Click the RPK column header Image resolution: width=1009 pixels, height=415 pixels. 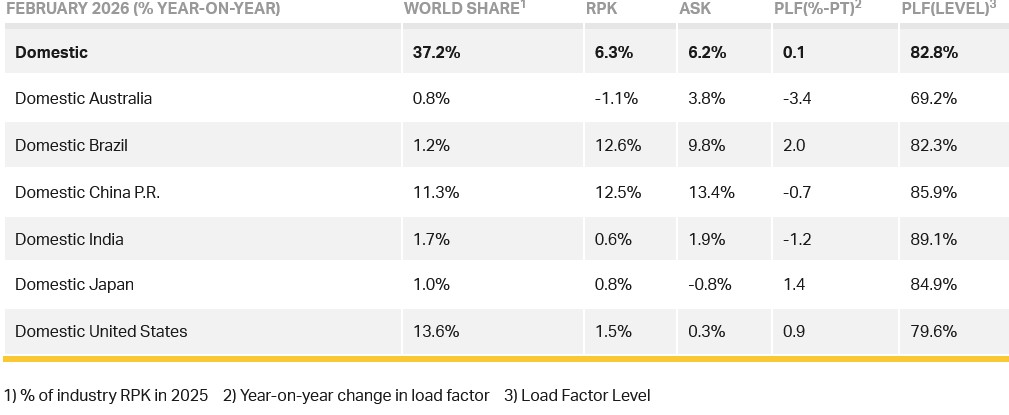pyautogui.click(x=602, y=10)
